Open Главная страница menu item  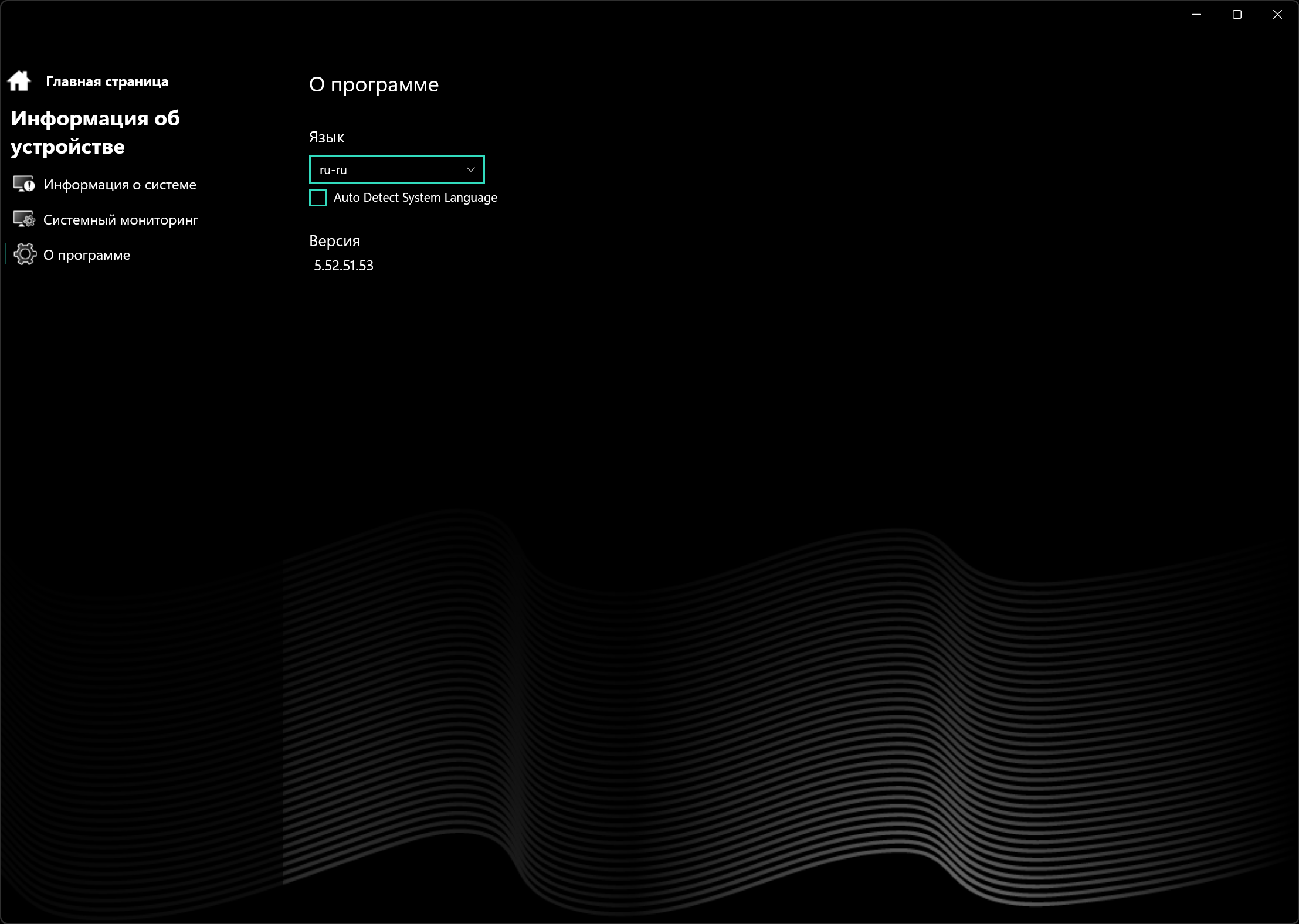click(x=107, y=81)
